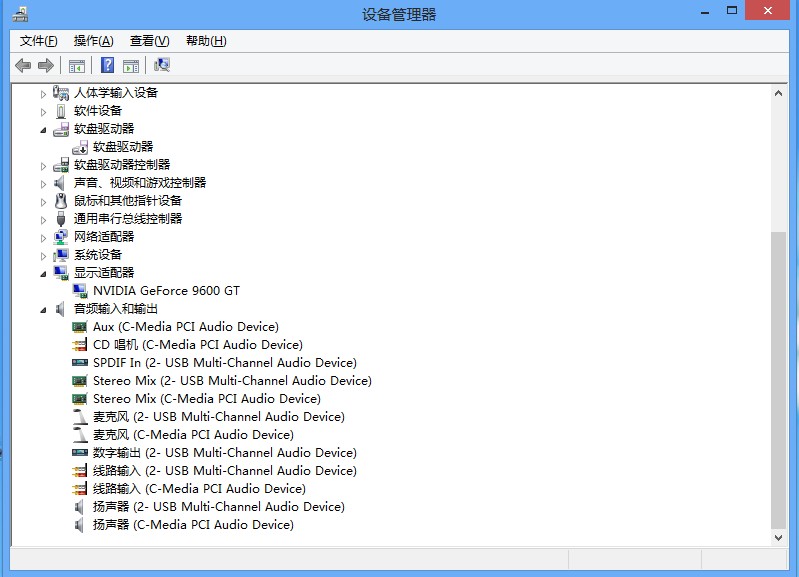Click the Forward arrow toolbar icon

coord(46,65)
